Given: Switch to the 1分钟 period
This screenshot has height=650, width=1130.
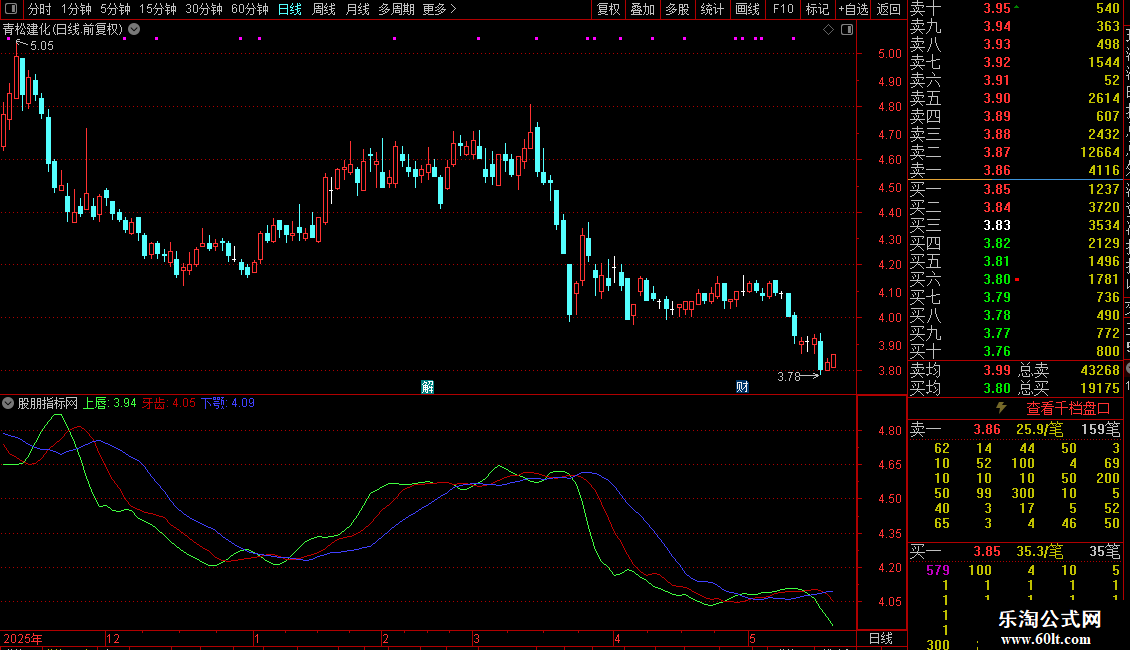Looking at the screenshot, I should click(x=76, y=9).
